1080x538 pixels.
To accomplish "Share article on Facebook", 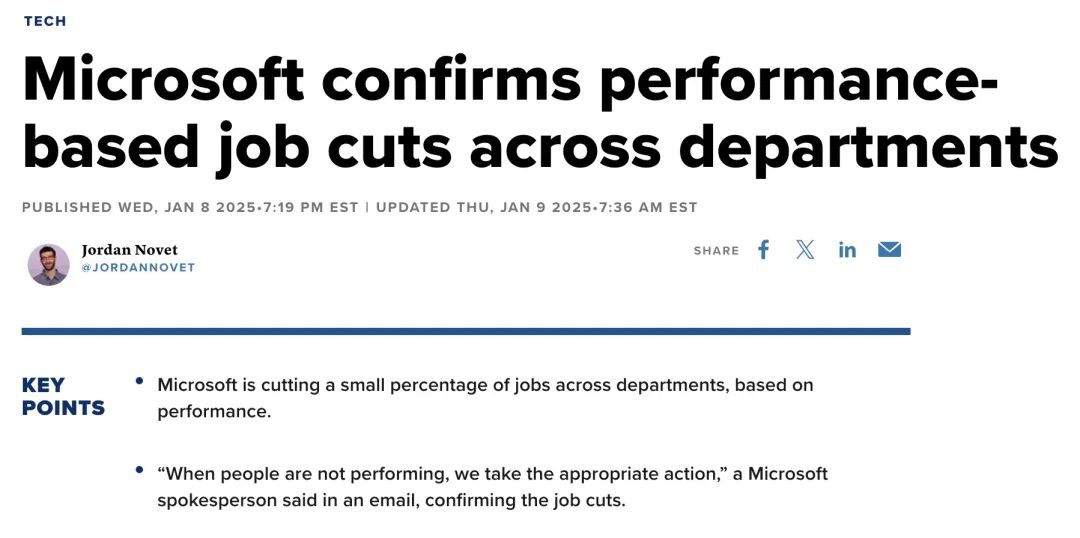I will pyautogui.click(x=763, y=249).
